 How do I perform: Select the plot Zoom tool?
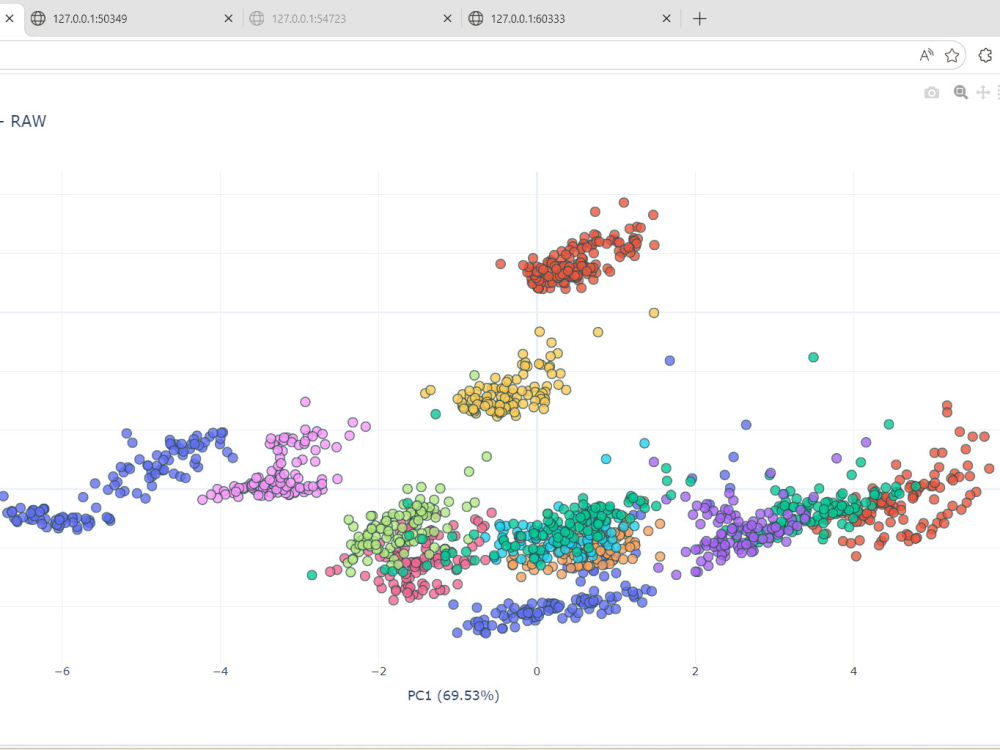(x=960, y=92)
